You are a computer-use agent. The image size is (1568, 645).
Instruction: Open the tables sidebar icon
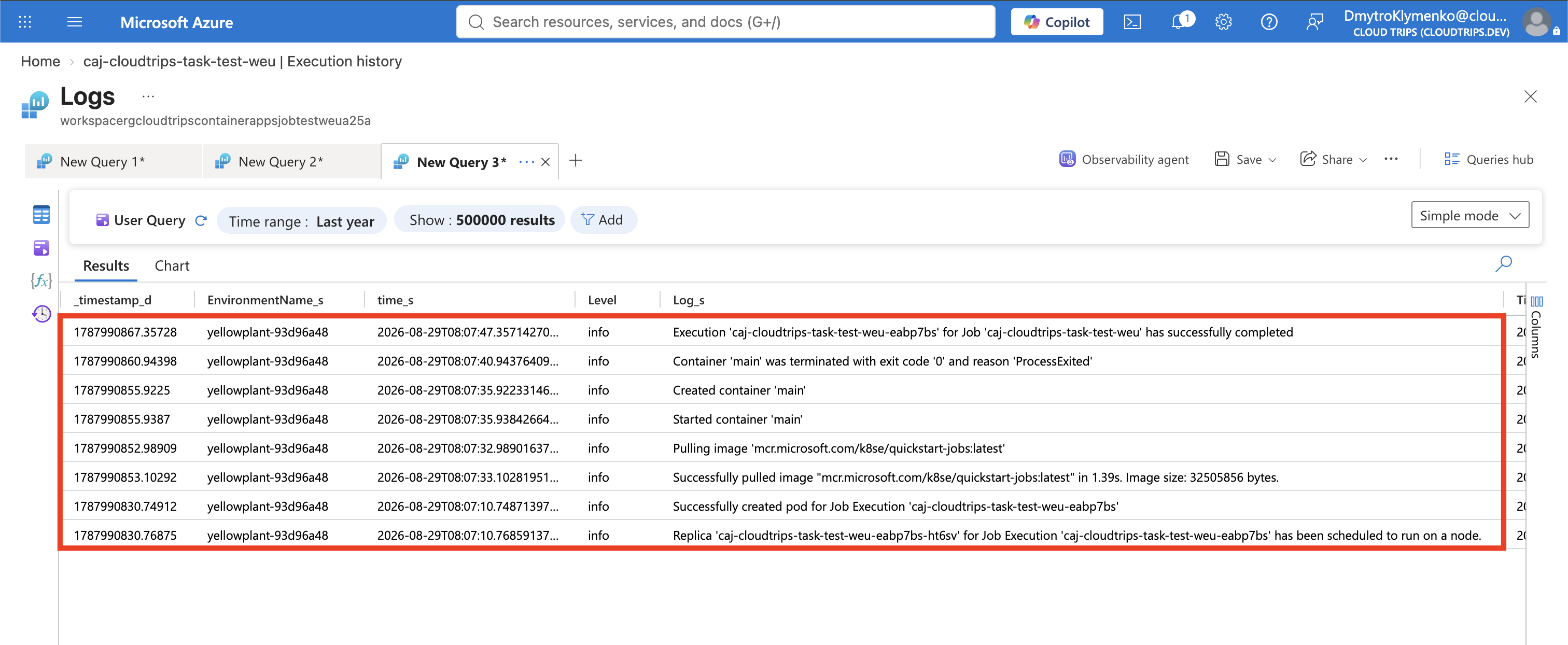(41, 215)
